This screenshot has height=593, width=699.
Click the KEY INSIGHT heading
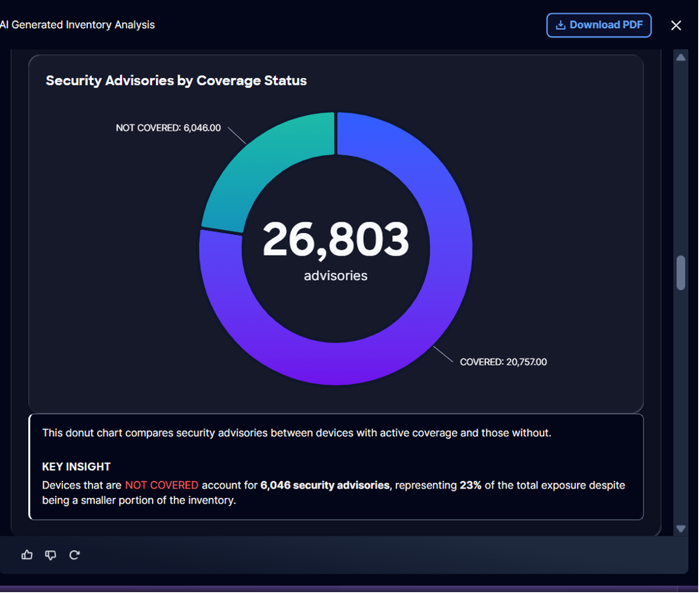click(x=76, y=467)
